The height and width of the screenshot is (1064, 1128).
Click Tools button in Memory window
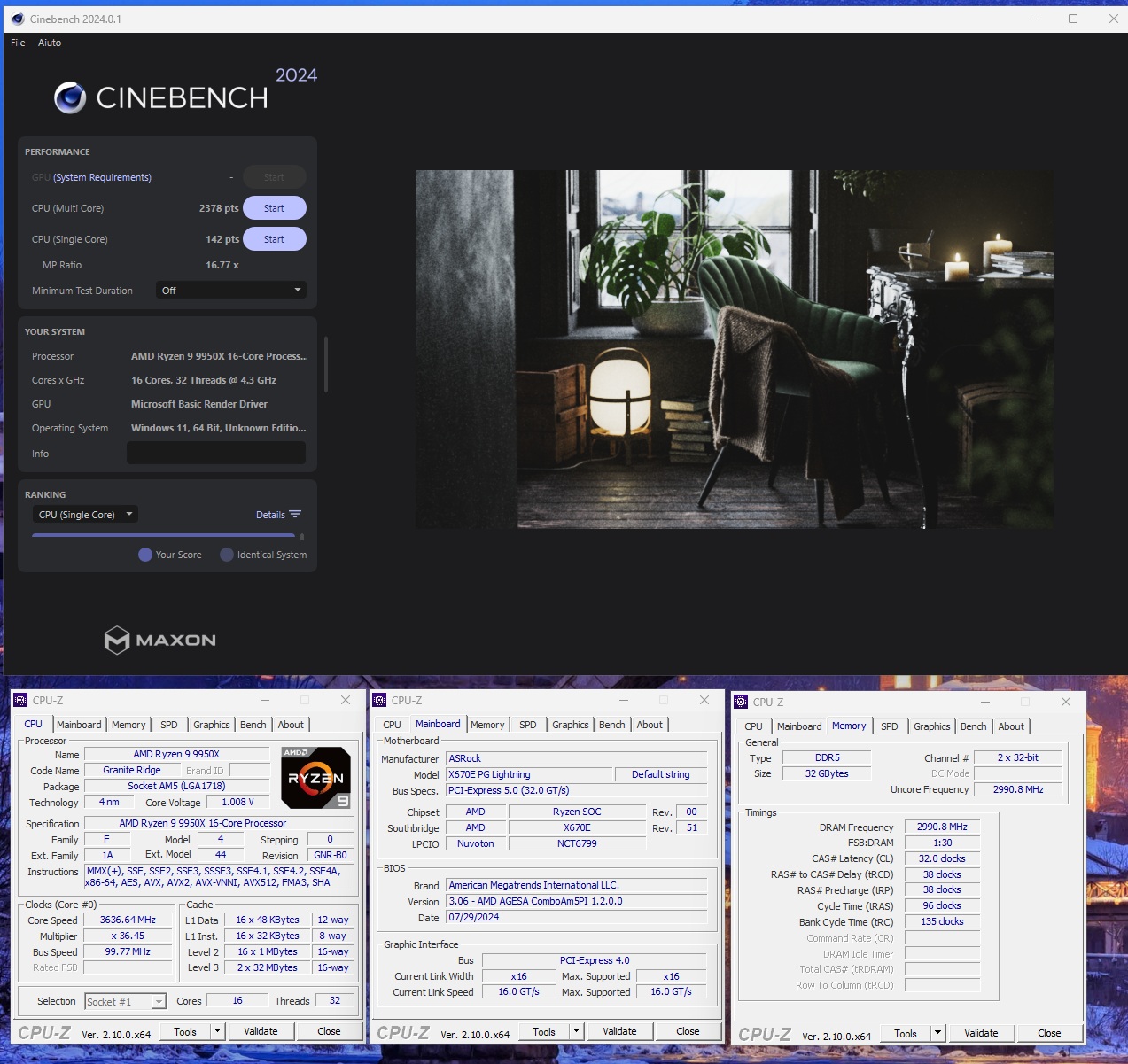coord(906,1033)
